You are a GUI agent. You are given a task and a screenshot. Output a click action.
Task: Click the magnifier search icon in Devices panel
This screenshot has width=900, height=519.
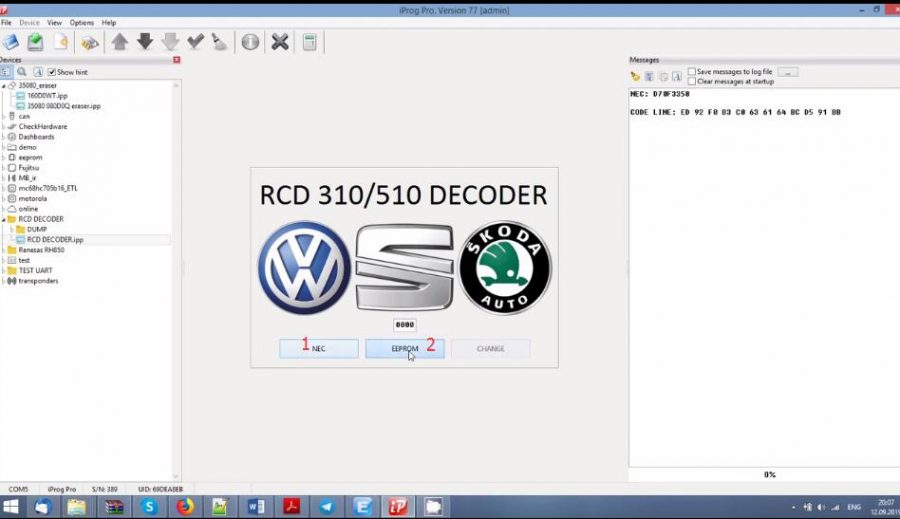coord(22,72)
